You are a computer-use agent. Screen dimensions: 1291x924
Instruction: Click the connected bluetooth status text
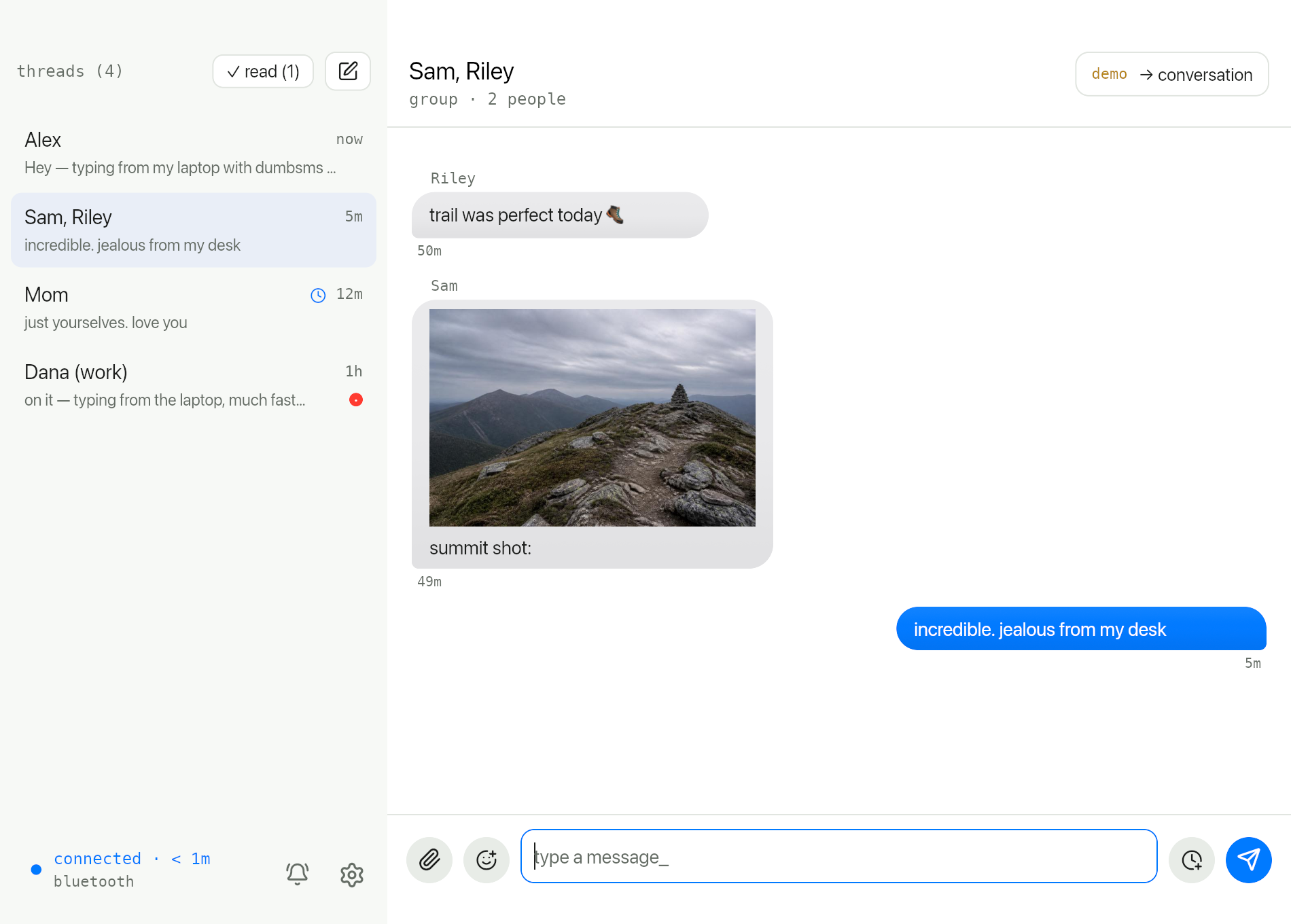click(x=132, y=870)
